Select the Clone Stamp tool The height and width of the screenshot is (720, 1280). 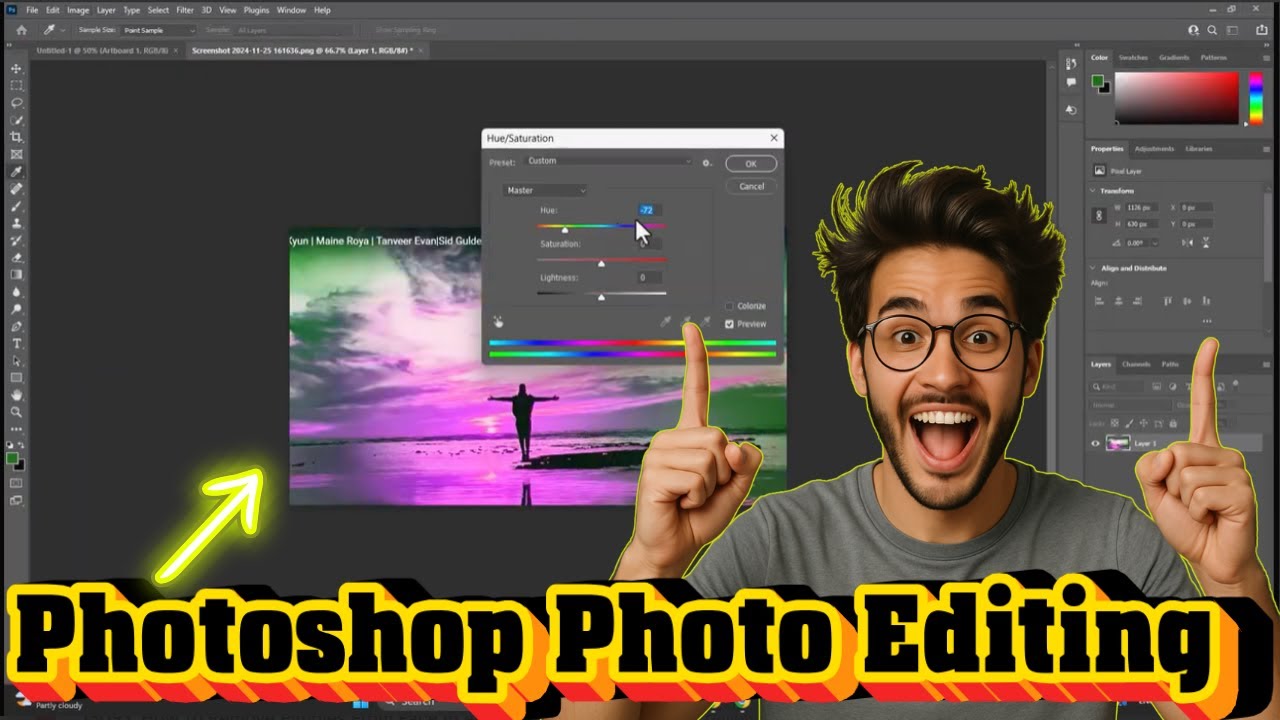(17, 223)
